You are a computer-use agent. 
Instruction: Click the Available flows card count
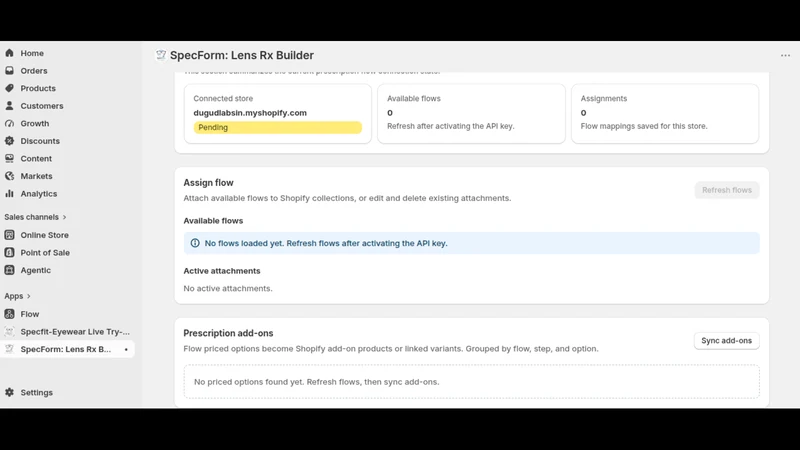tap(390, 113)
